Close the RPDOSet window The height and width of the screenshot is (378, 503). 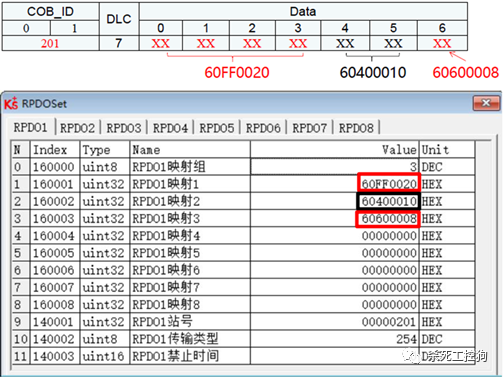[x=486, y=103]
